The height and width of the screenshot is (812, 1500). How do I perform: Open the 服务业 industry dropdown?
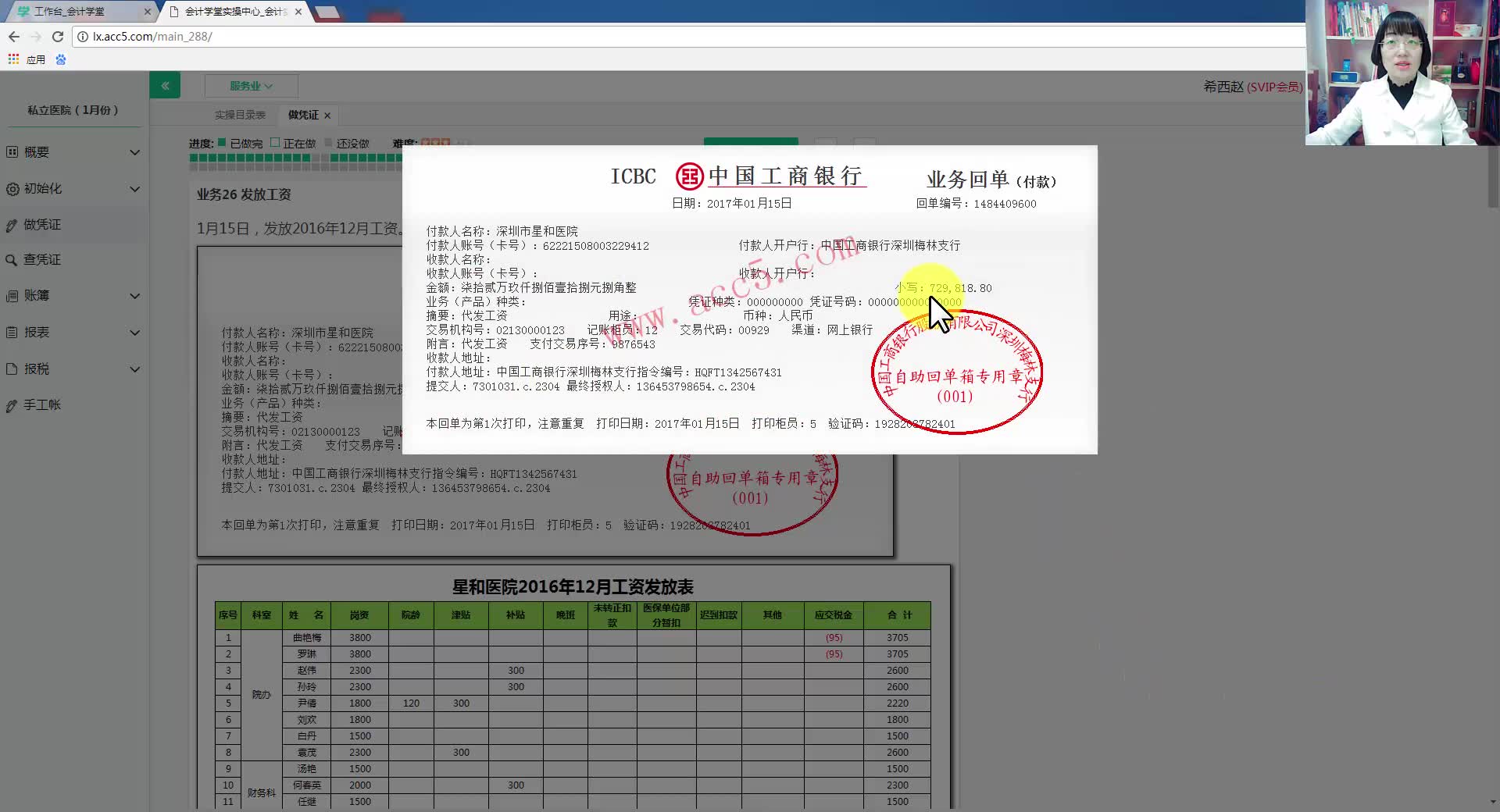click(x=251, y=86)
